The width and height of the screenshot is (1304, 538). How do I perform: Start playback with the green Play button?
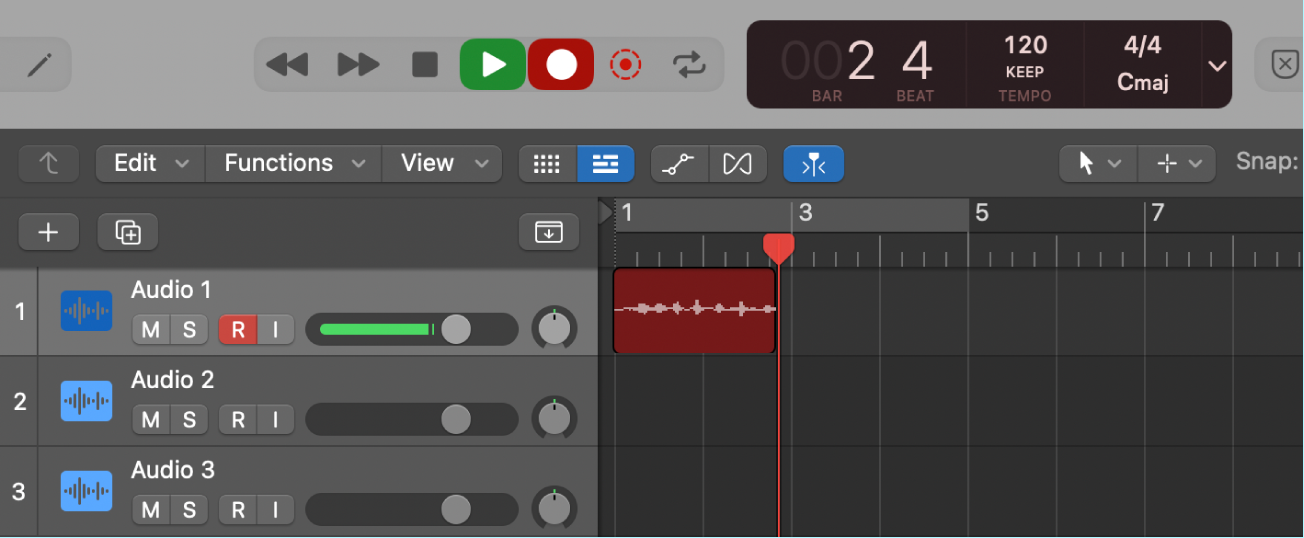point(493,65)
